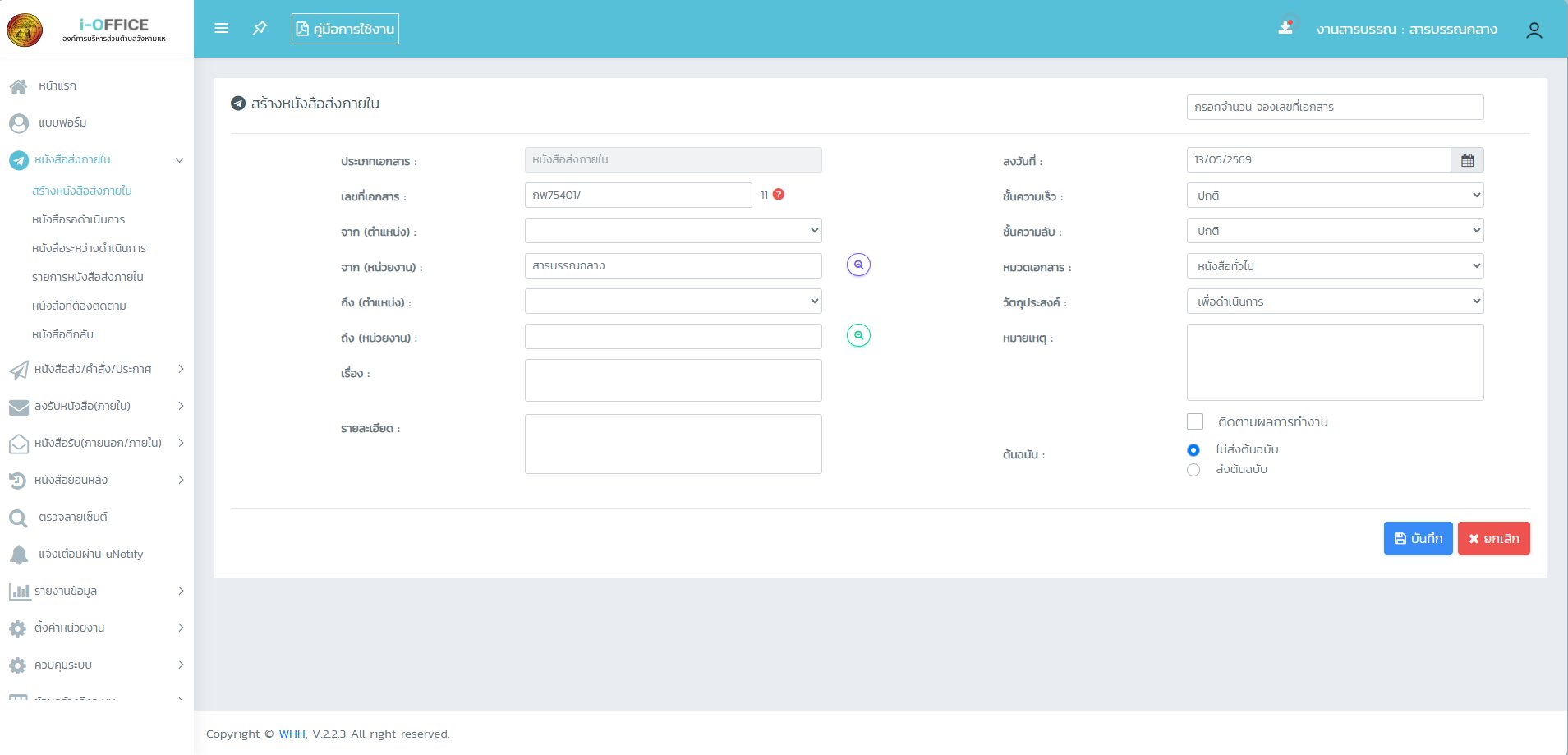The height and width of the screenshot is (755, 1568).
Task: Click the ถึง (หน่วยงาน) input field
Action: [x=674, y=336]
